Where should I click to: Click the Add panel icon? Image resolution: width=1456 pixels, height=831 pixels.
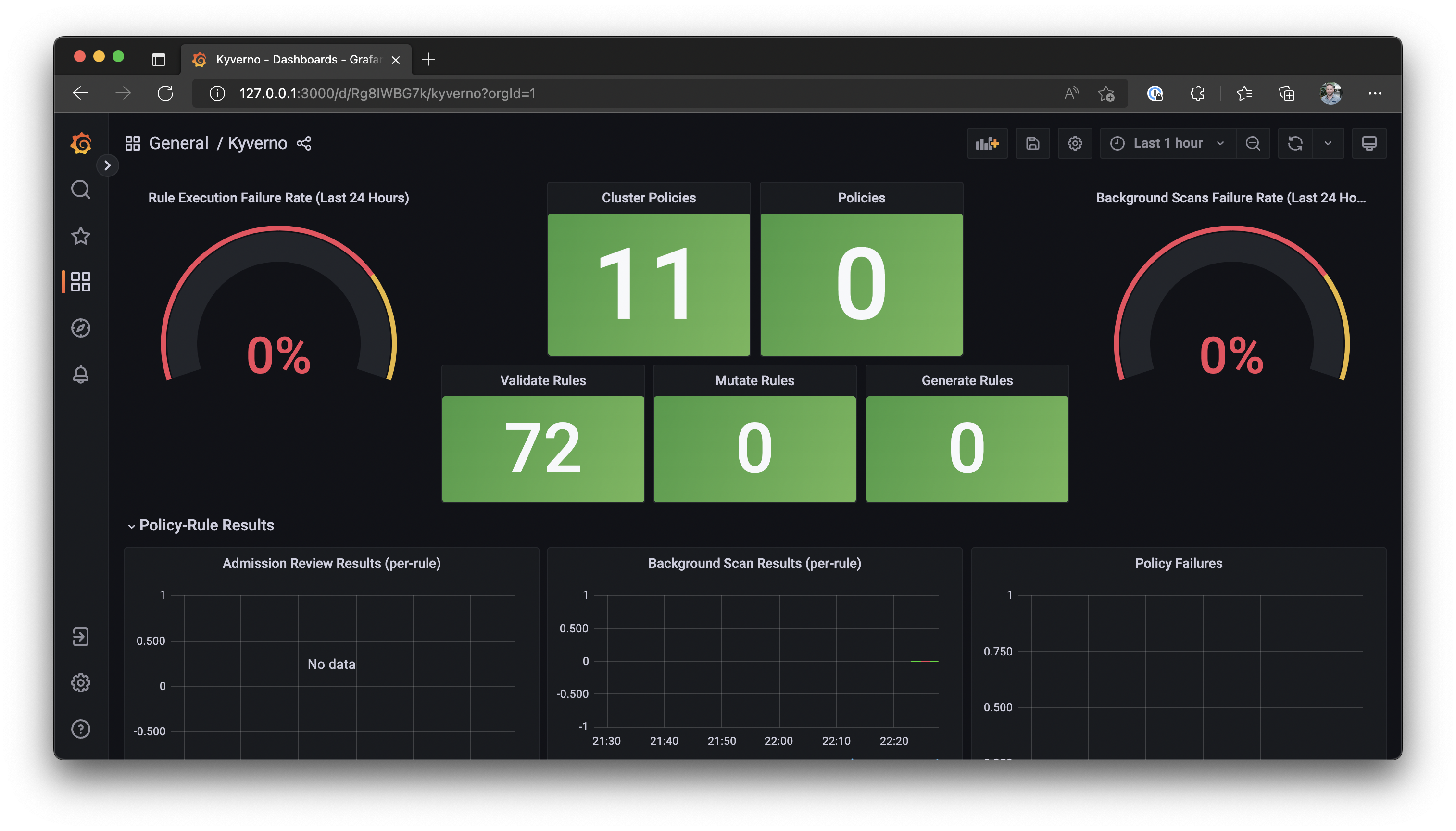pos(989,143)
